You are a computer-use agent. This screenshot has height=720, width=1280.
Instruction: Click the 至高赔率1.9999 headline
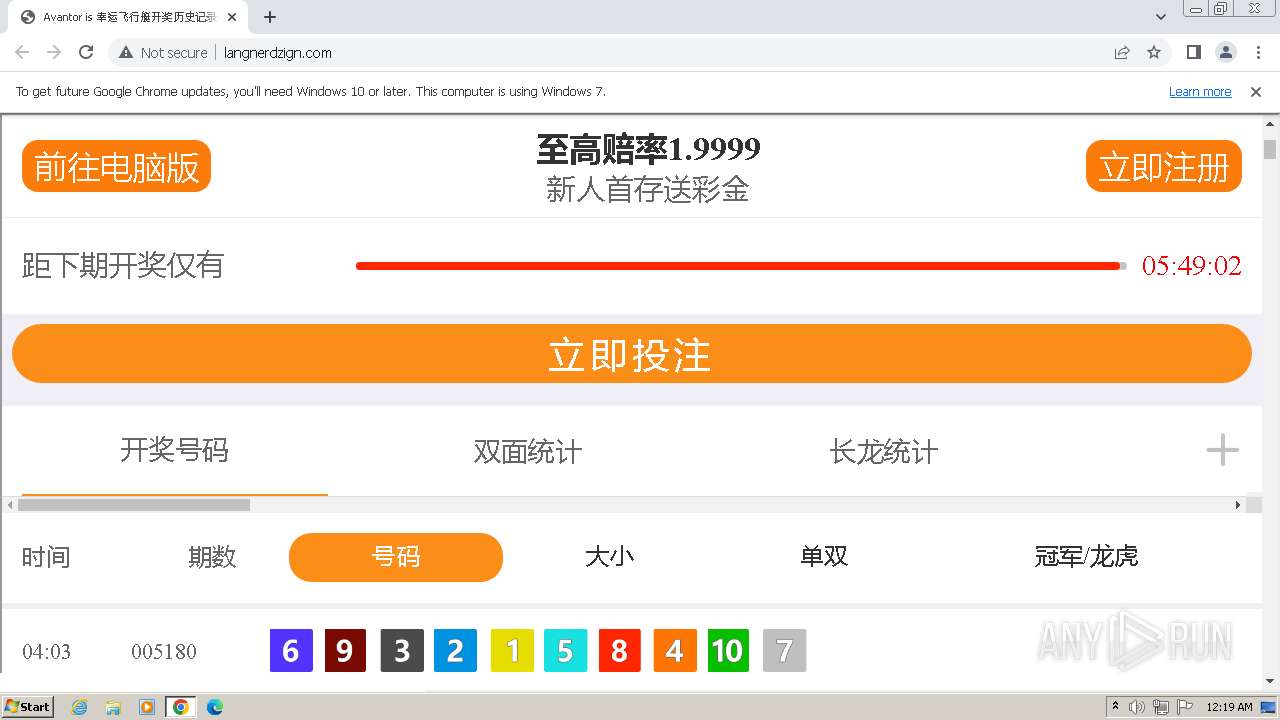648,150
